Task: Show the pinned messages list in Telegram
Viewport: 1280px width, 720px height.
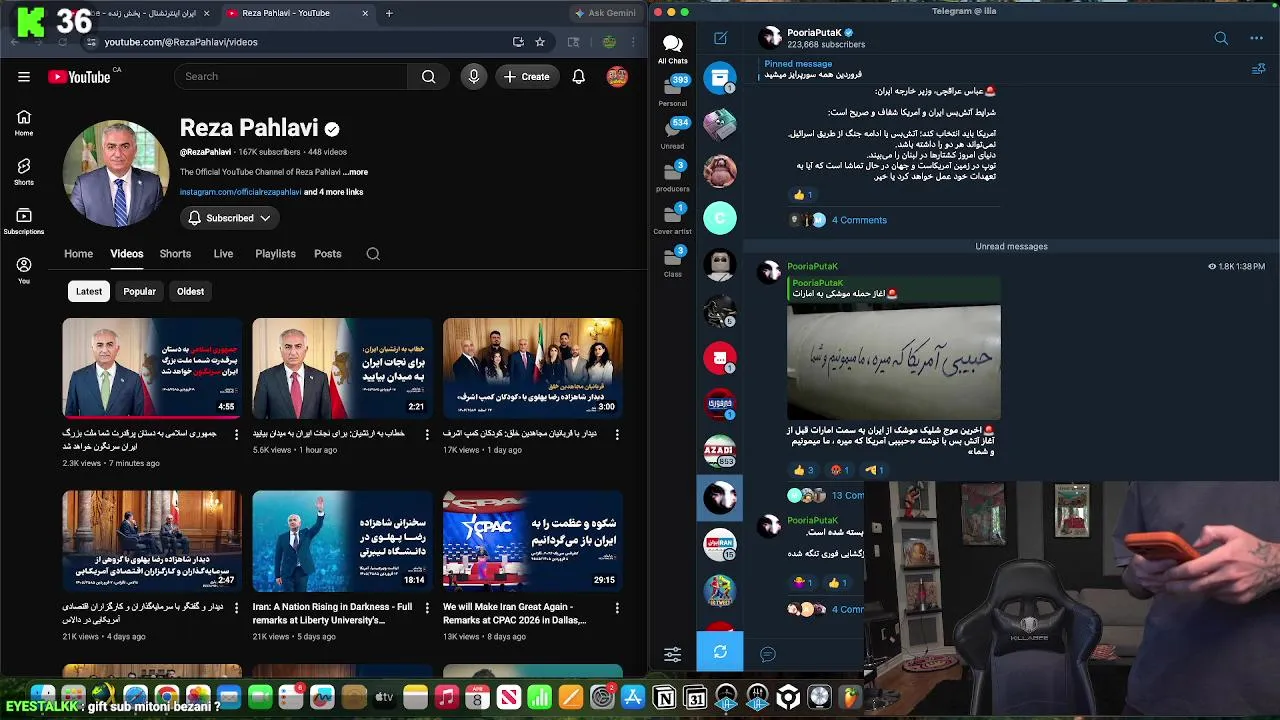Action: click(1259, 69)
